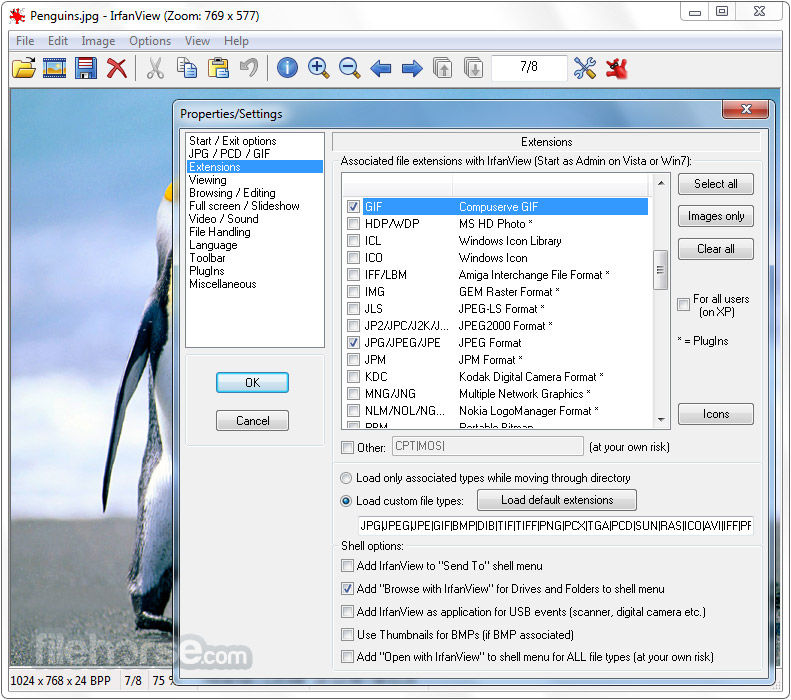
Task: Check the HDP/WDP extension checkbox
Action: coord(353,223)
